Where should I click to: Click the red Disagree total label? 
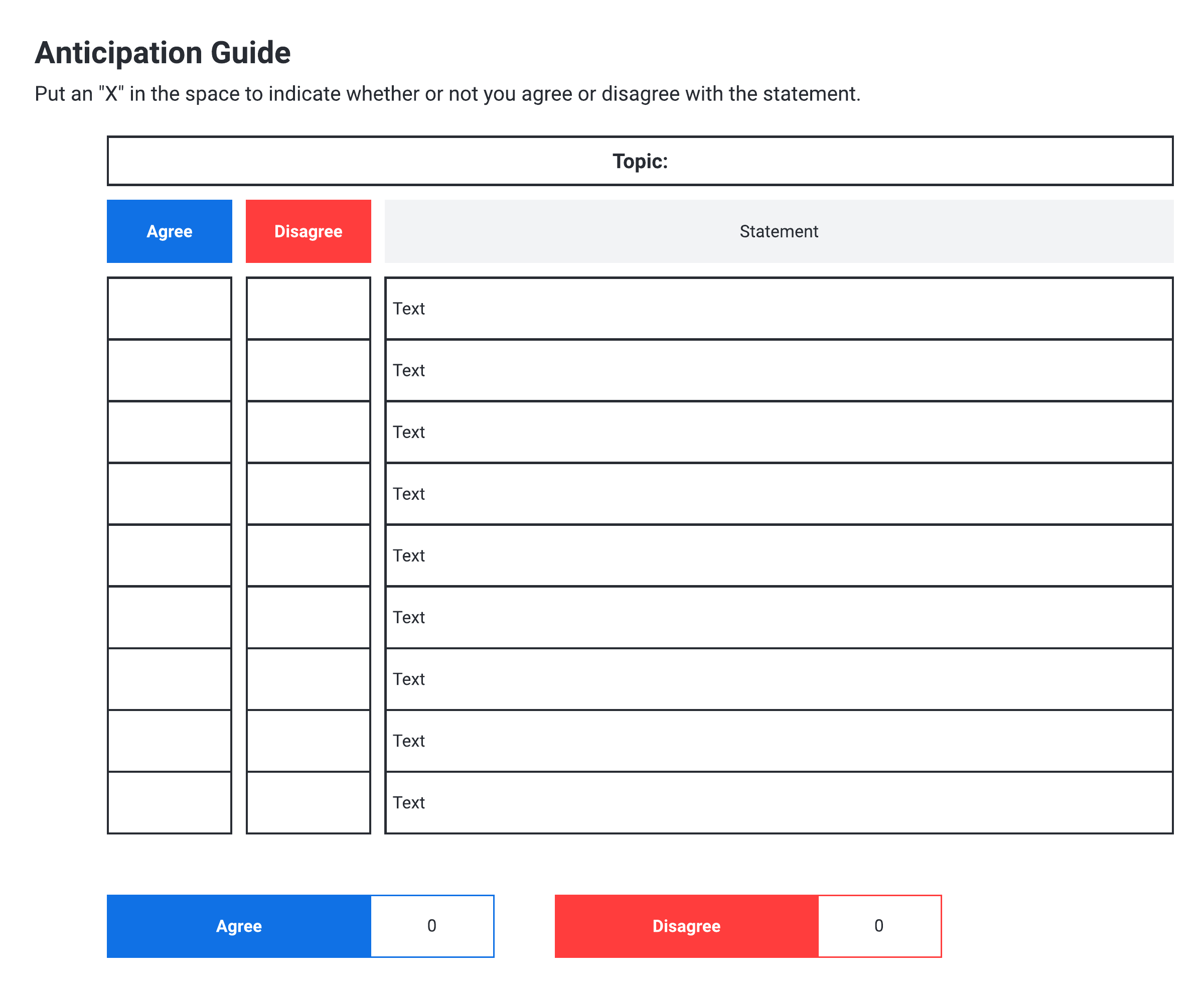point(686,926)
